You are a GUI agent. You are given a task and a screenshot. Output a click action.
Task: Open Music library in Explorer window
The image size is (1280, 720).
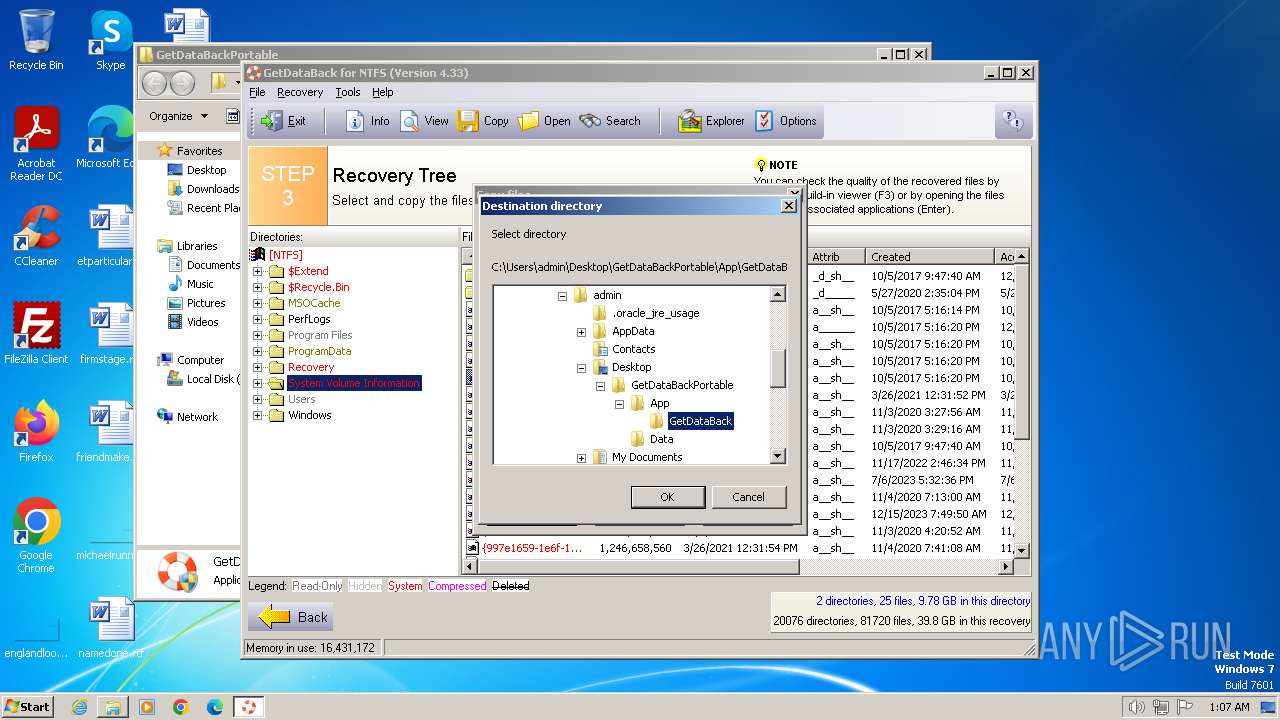coord(199,284)
